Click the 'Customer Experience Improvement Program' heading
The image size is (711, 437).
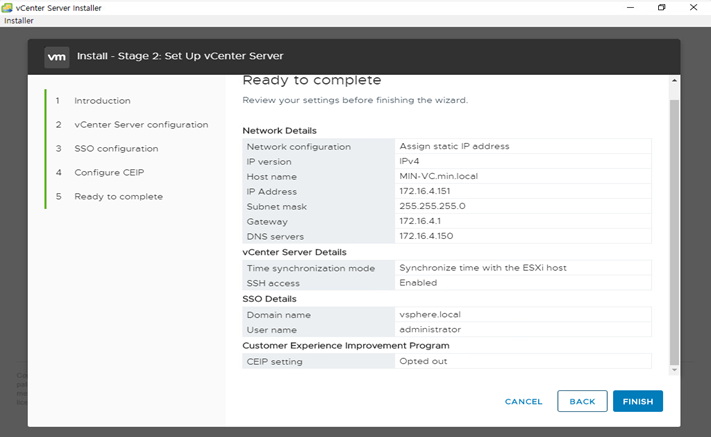[346, 345]
